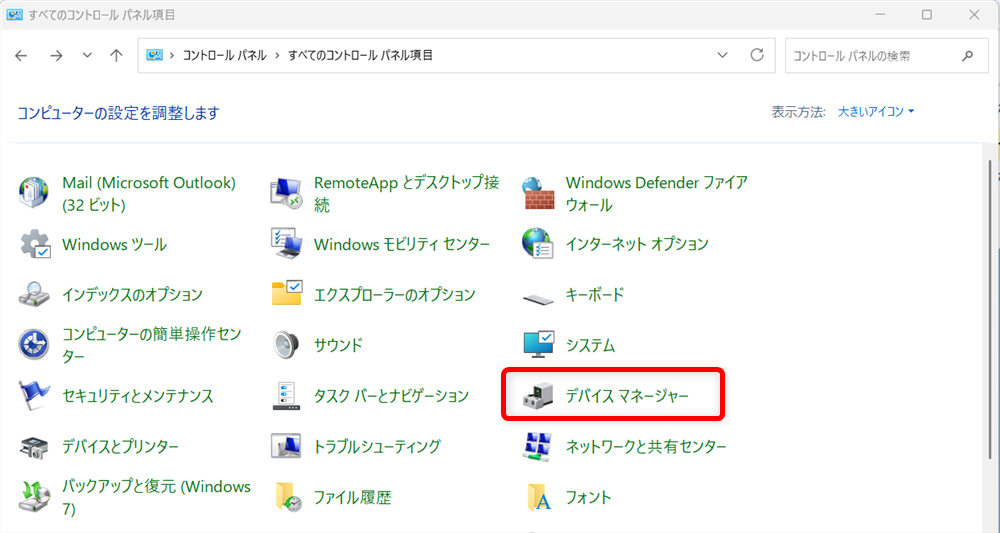Image resolution: width=1000 pixels, height=533 pixels.
Task: Expand the address bar history dropdown
Action: point(723,55)
